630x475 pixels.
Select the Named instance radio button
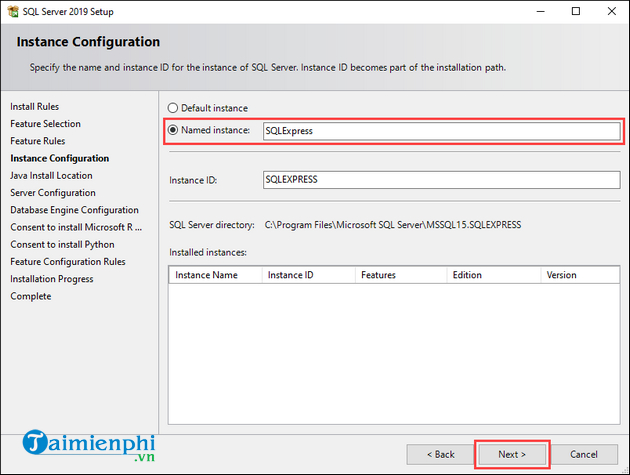point(173,130)
